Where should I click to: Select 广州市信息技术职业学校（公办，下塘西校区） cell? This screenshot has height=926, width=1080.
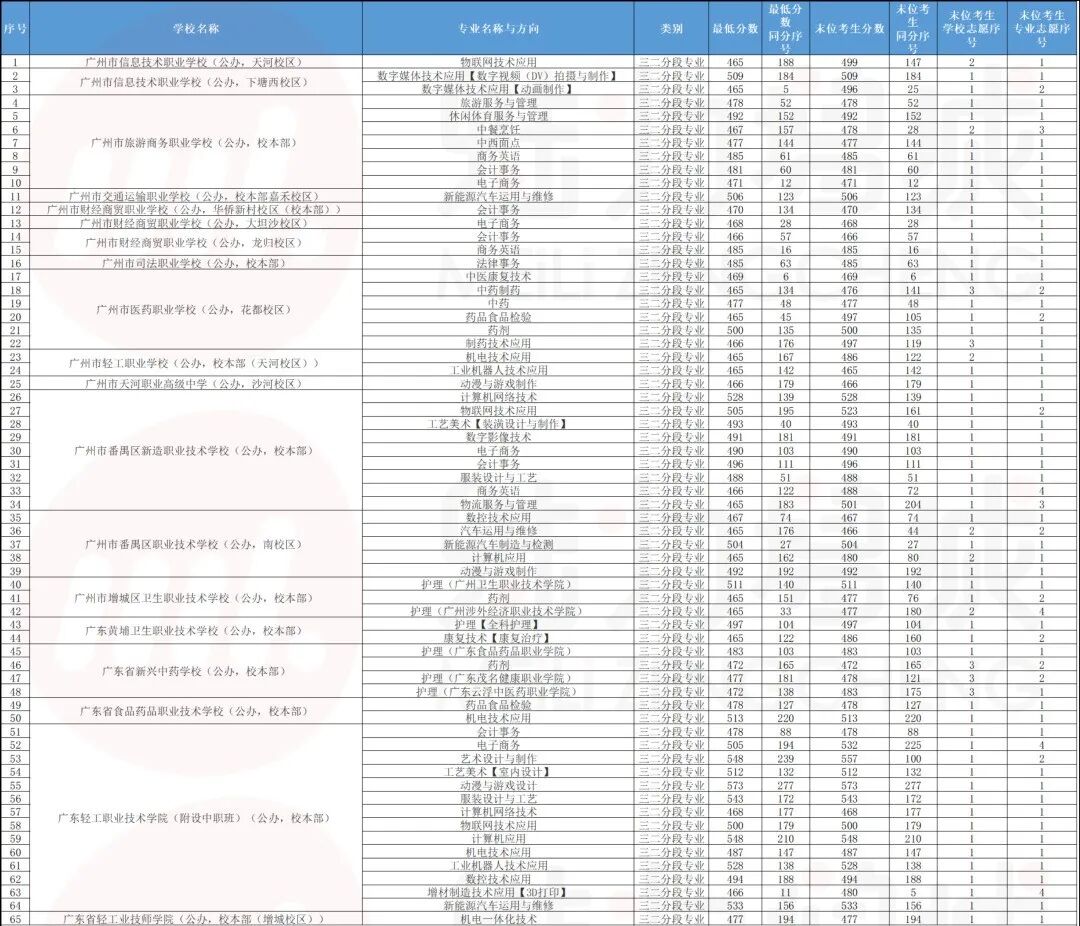coord(196,82)
